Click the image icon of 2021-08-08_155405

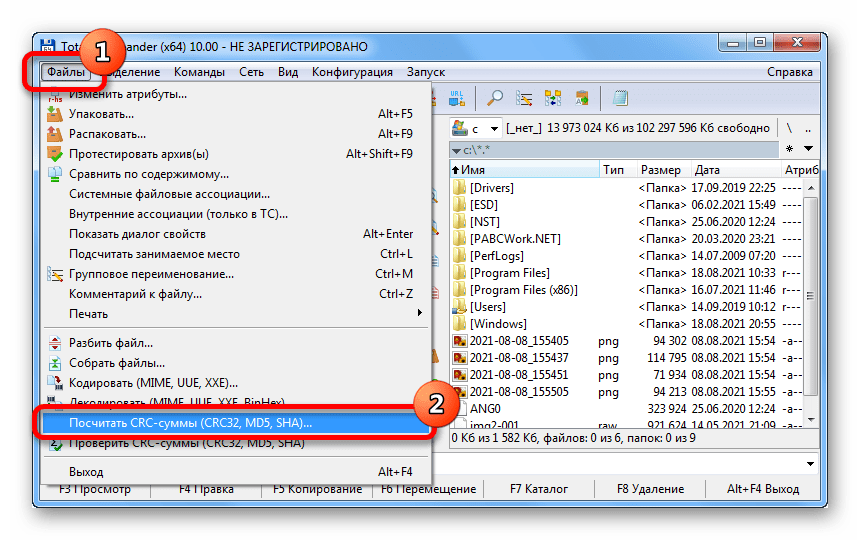coord(460,341)
